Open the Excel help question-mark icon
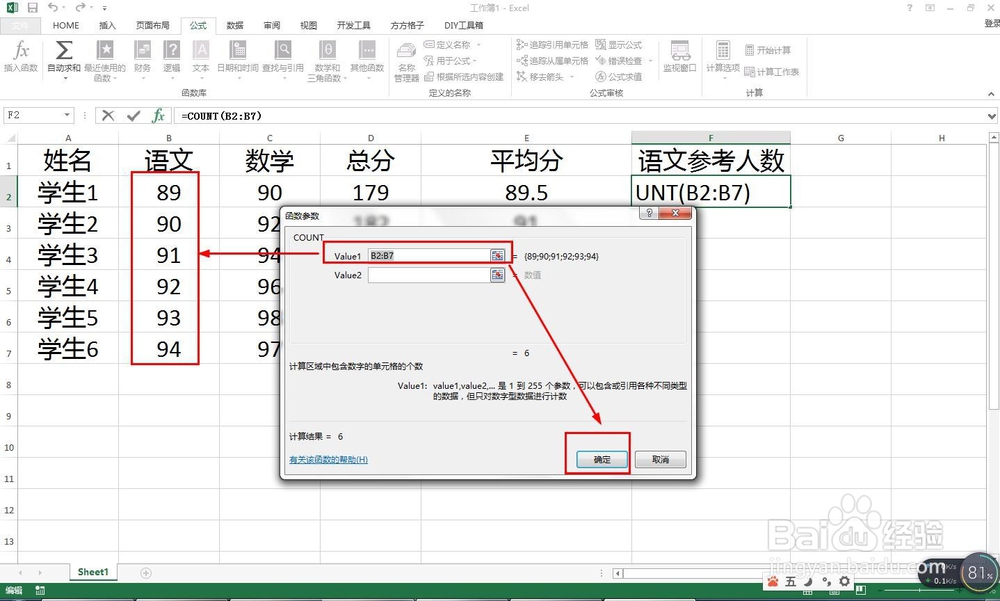Viewport: 1000px width, 601px height. (909, 8)
